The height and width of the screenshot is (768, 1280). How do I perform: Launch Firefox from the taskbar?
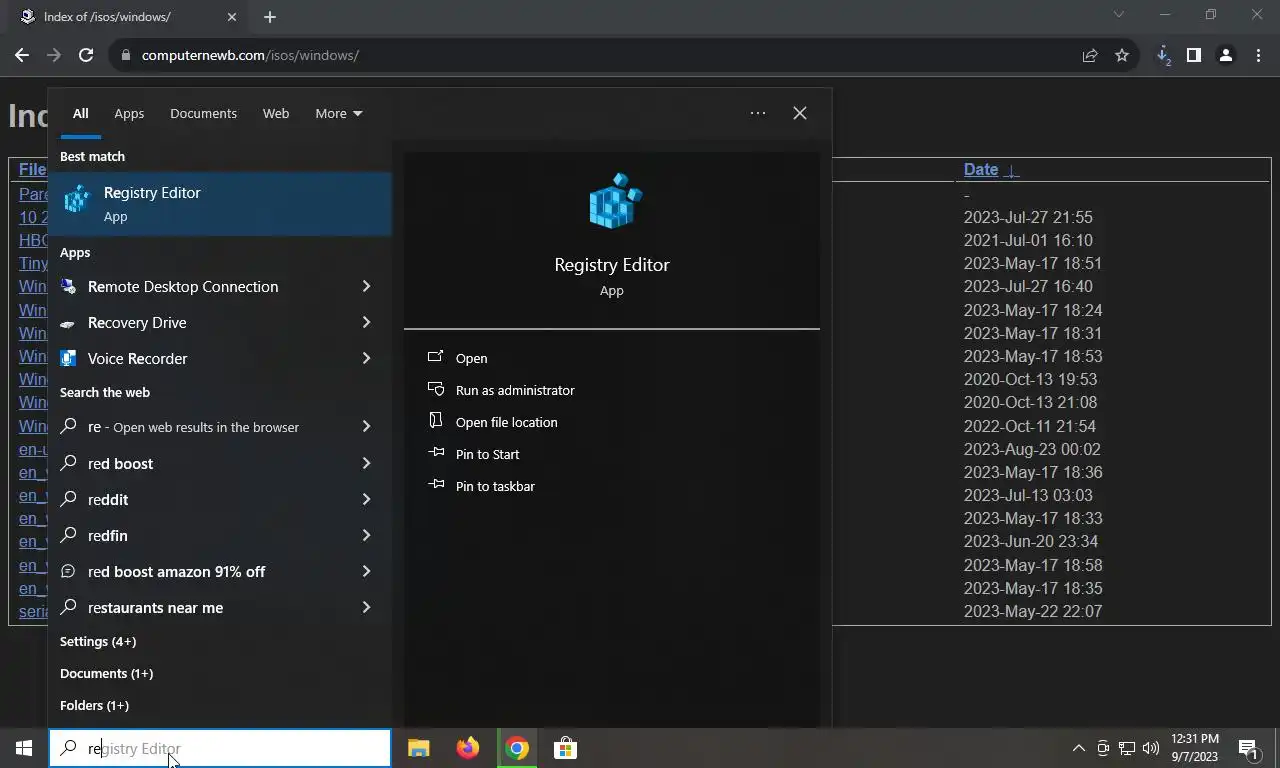[x=467, y=748]
